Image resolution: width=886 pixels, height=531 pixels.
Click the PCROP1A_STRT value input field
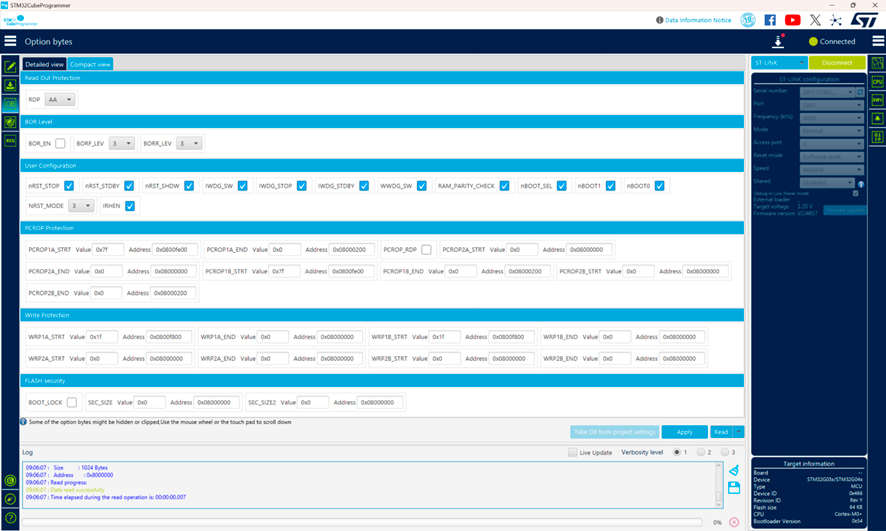click(x=108, y=249)
